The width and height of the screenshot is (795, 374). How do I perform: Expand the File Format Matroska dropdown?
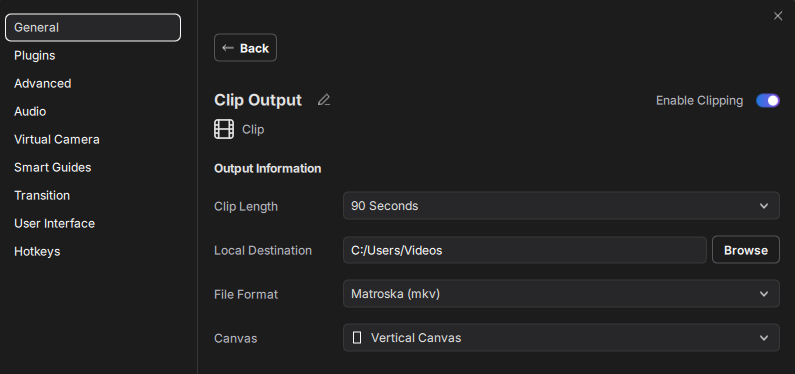click(x=561, y=293)
